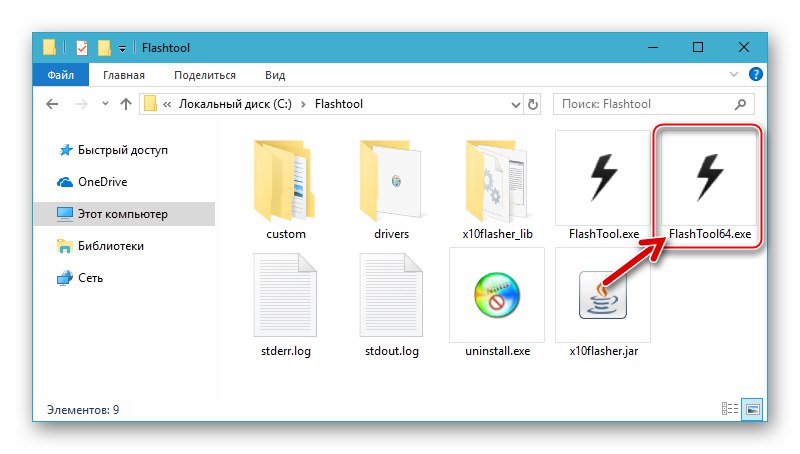Click the stderr.log file name
The image size is (800, 454).
286,351
